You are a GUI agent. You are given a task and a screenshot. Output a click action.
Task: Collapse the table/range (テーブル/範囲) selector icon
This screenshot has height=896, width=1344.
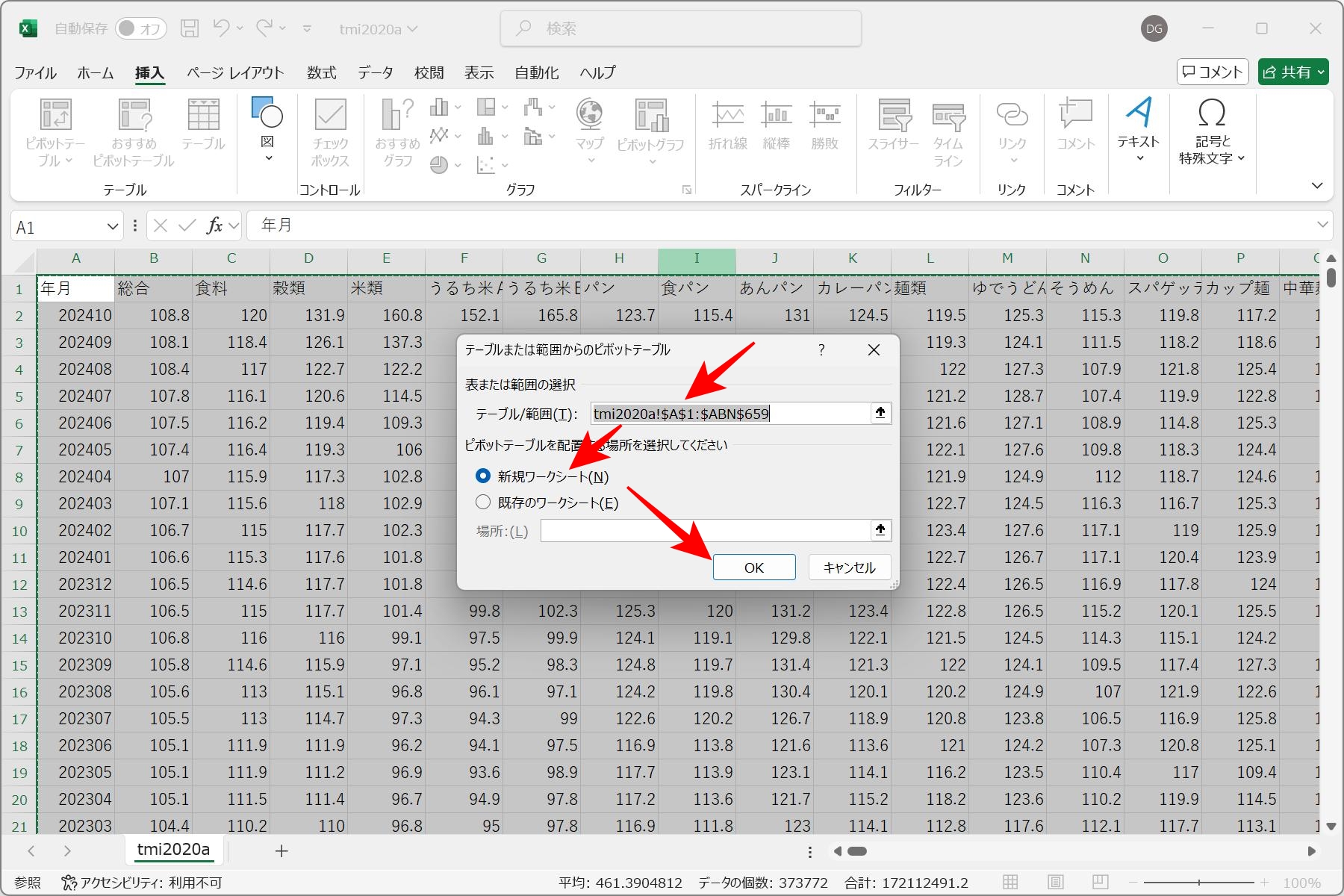880,413
